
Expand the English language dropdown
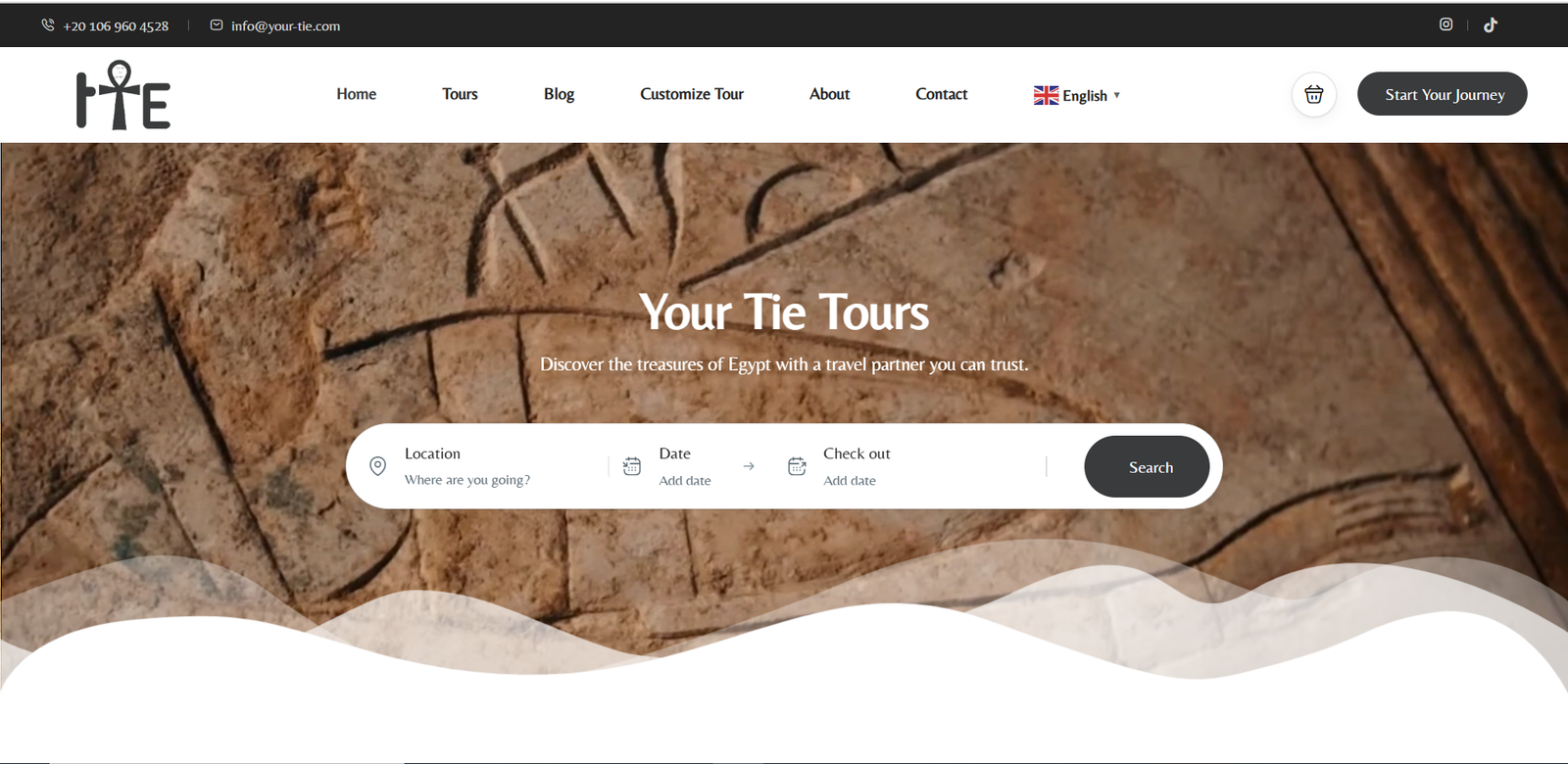(x=1078, y=95)
